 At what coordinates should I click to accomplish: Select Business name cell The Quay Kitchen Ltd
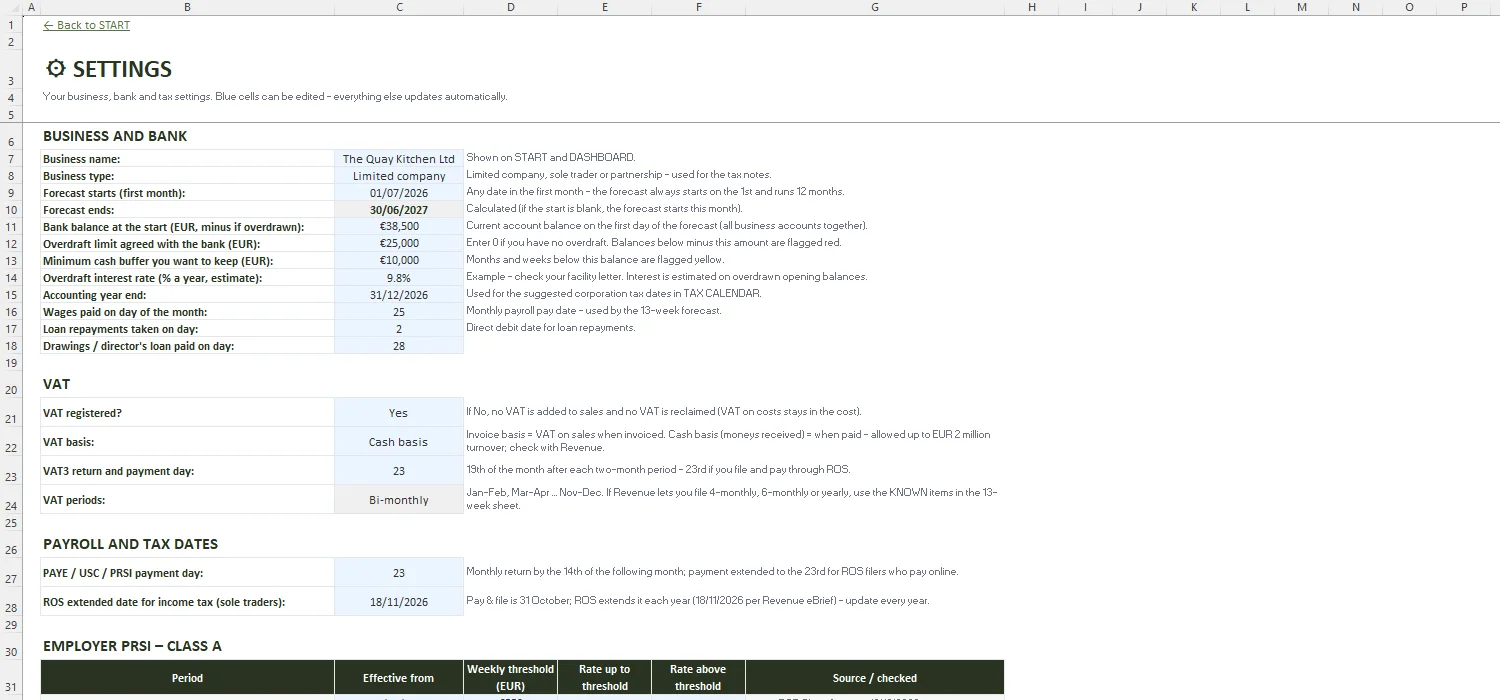[399, 159]
